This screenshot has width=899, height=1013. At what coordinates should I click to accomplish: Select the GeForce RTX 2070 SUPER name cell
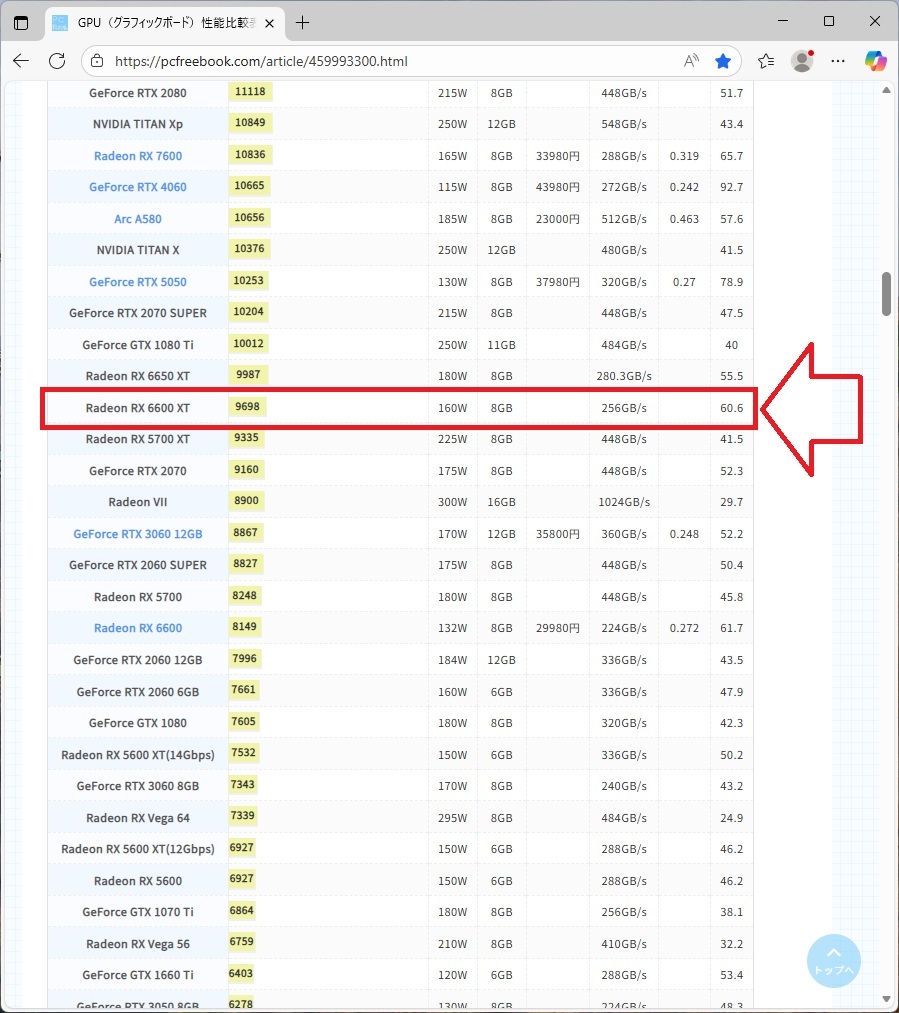pos(138,313)
